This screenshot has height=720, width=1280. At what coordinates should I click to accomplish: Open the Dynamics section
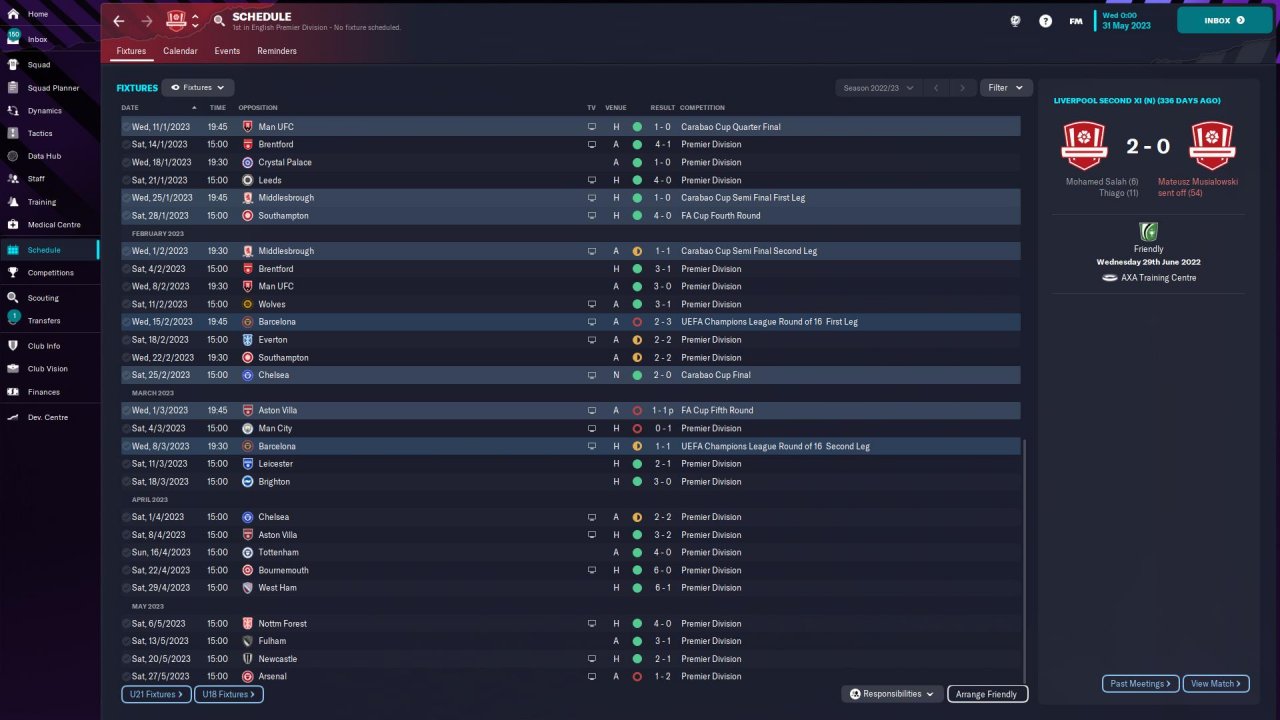tap(44, 111)
